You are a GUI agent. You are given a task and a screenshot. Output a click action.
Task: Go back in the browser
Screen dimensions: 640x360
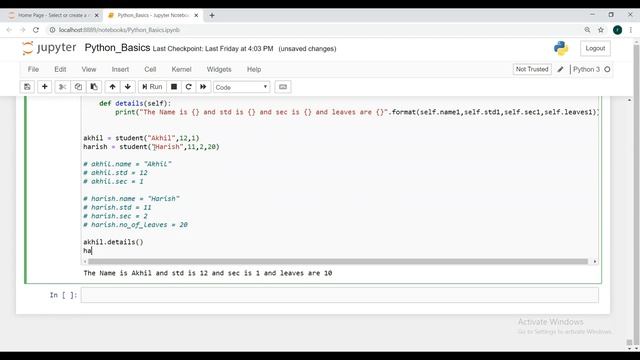9,30
